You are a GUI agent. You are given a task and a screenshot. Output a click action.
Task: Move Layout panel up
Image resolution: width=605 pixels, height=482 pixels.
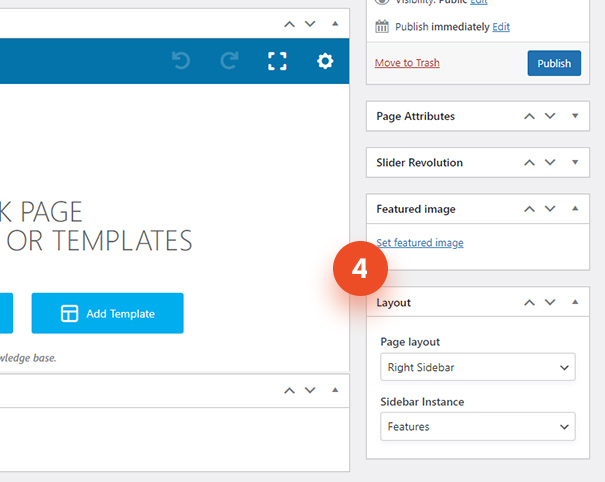pyautogui.click(x=529, y=303)
